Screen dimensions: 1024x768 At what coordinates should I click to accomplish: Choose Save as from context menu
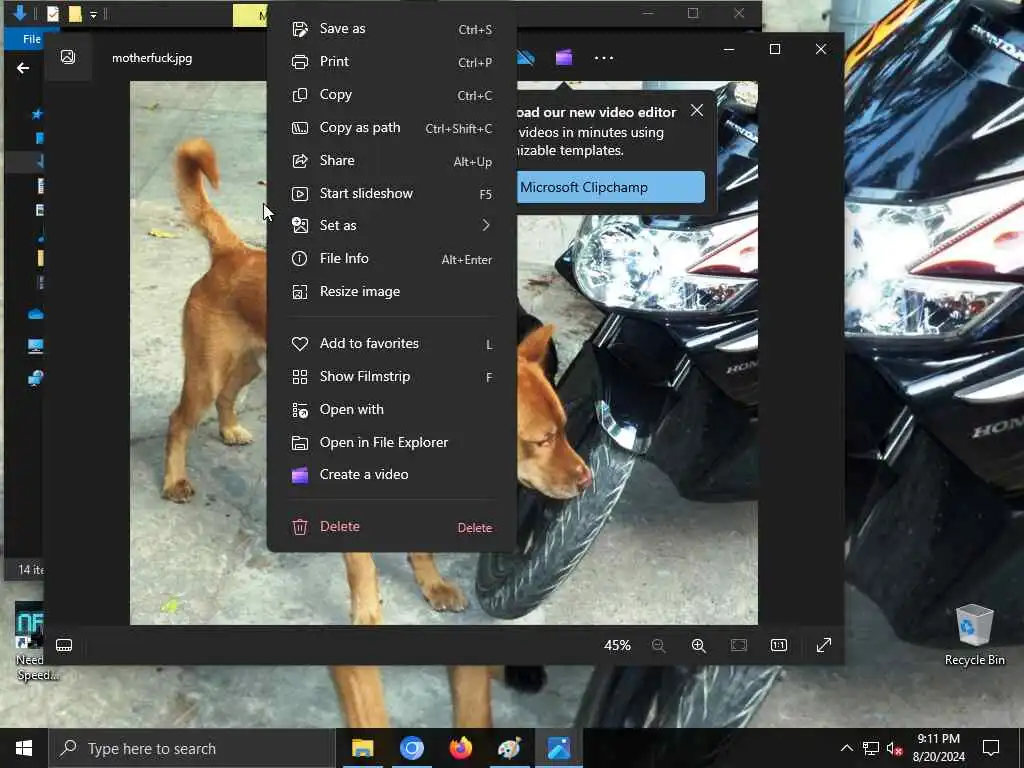pyautogui.click(x=392, y=29)
